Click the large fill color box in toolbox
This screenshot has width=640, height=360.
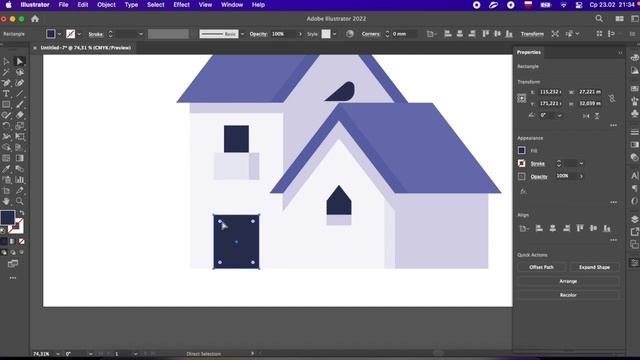(x=7, y=218)
